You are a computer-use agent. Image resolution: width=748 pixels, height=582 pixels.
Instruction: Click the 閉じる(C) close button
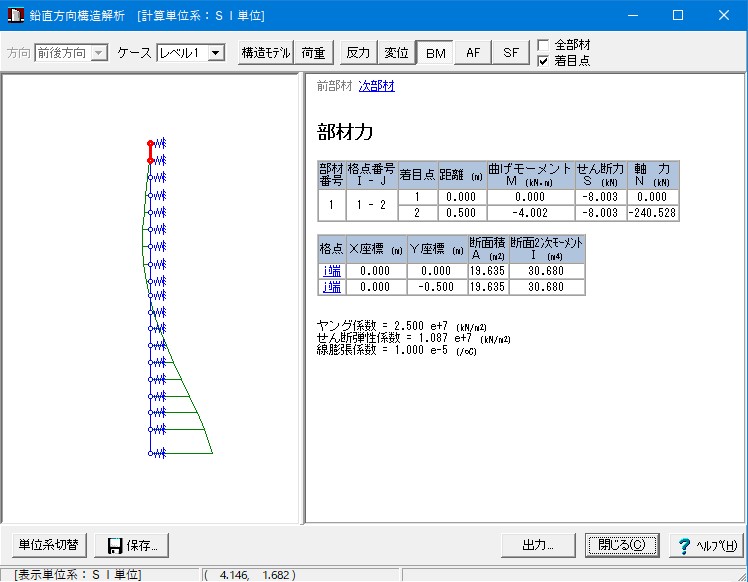point(622,545)
